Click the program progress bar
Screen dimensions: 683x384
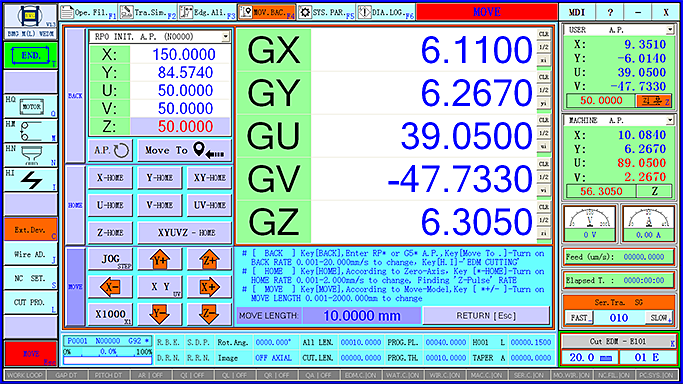pos(108,360)
